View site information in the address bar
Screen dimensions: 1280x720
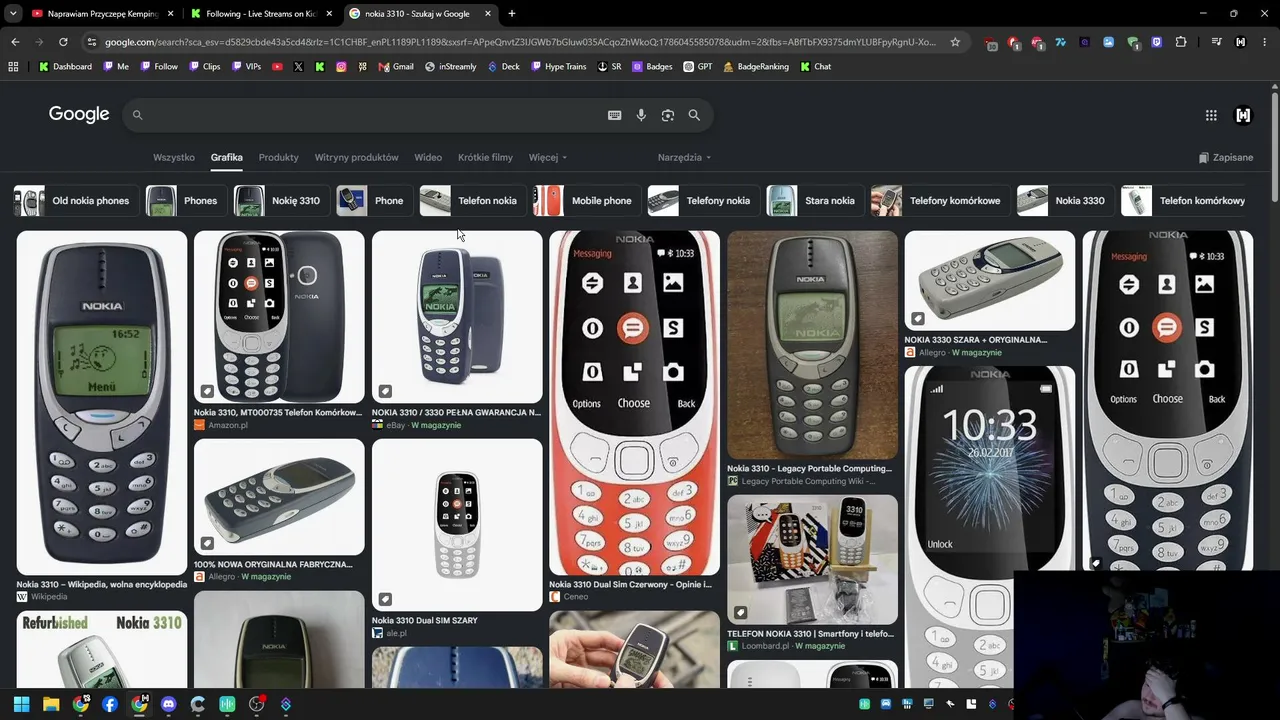92,42
